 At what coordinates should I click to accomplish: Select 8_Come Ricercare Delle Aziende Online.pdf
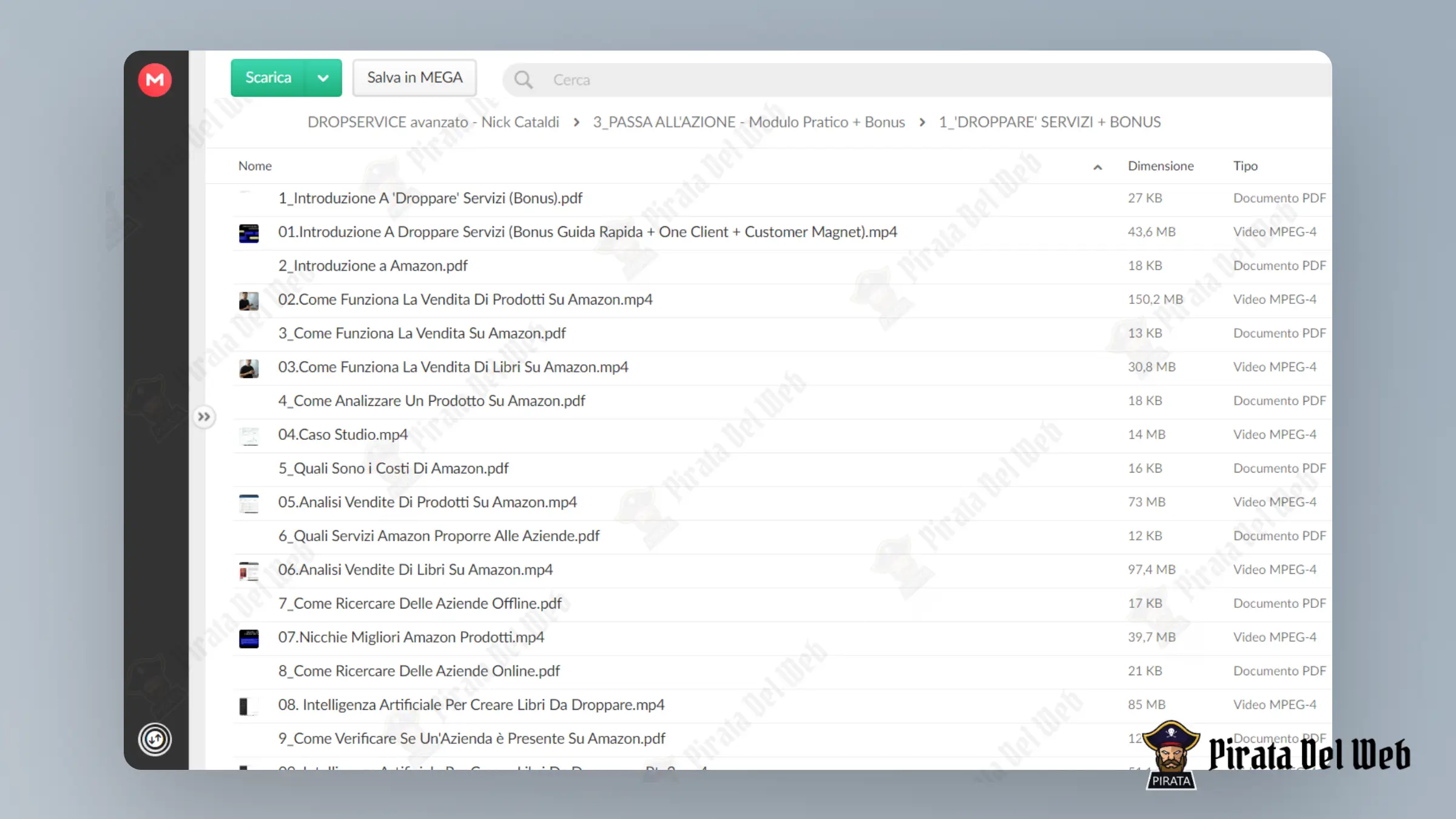(419, 671)
